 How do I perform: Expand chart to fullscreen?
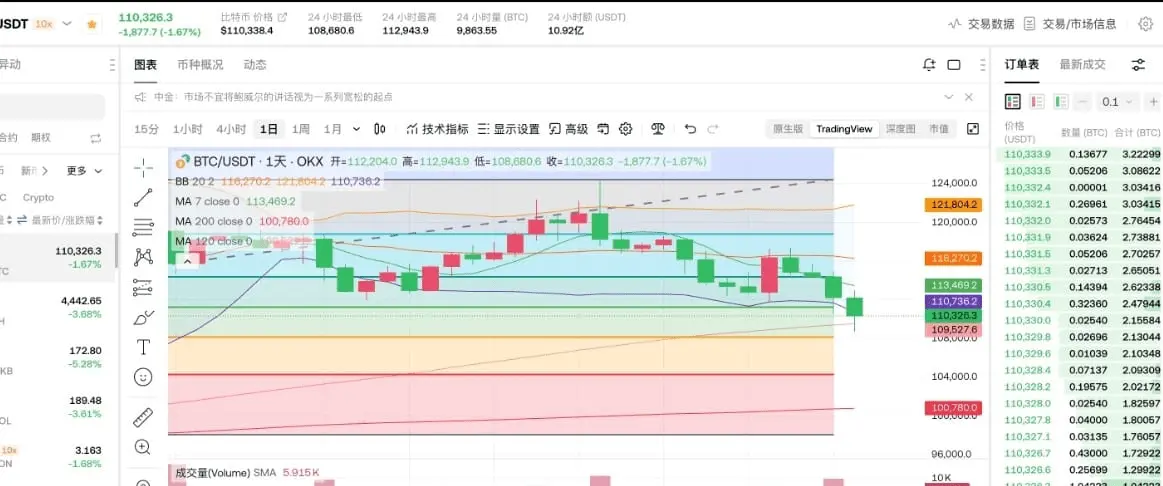click(x=973, y=129)
